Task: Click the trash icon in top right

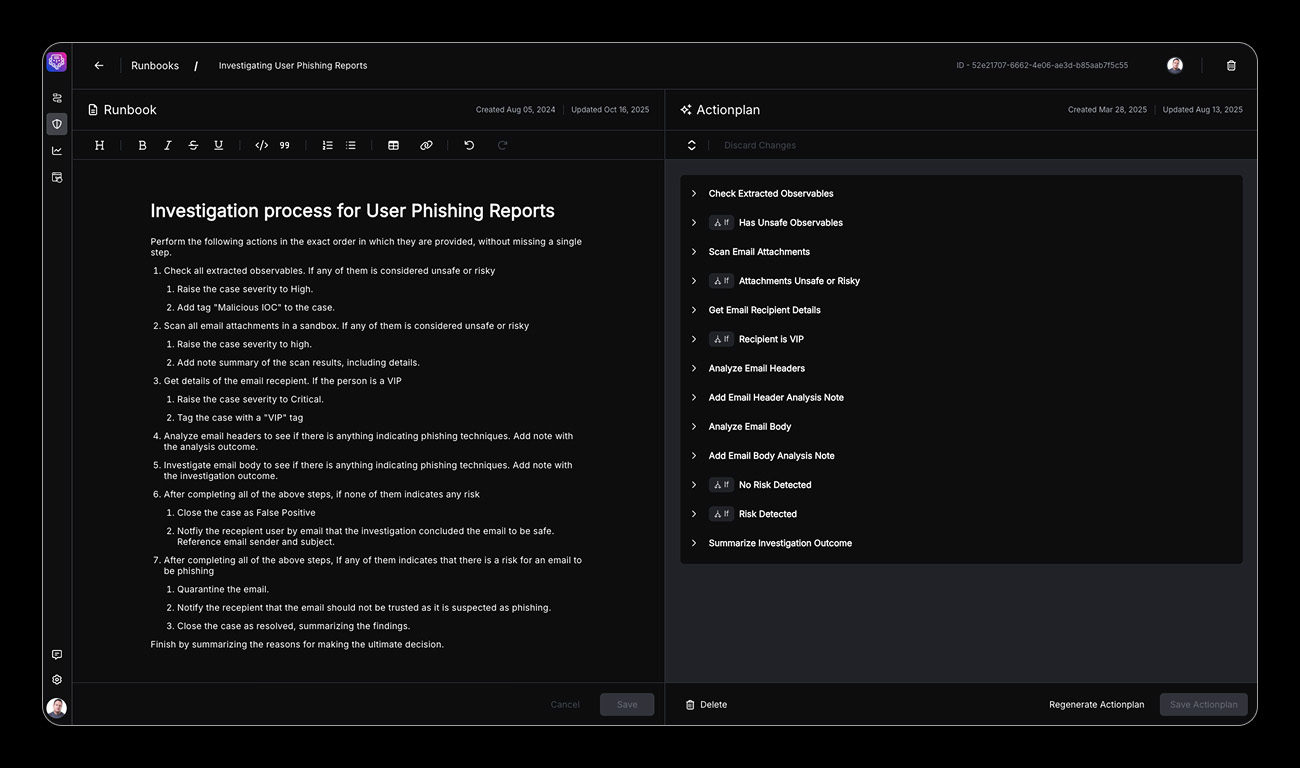Action: click(x=1231, y=66)
